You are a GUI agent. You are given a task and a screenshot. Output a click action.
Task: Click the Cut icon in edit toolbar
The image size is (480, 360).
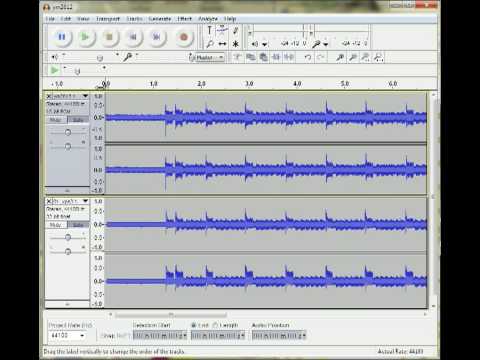click(237, 57)
